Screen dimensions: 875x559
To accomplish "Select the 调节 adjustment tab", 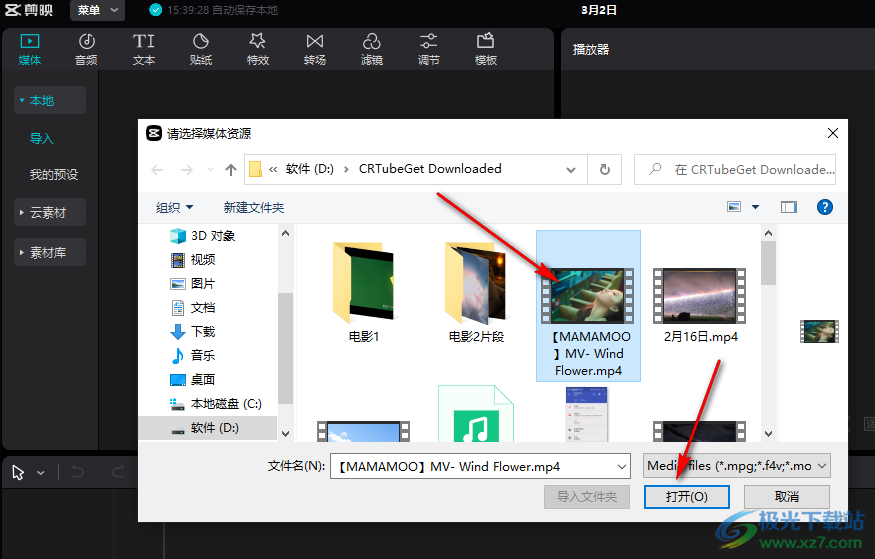I will (x=429, y=49).
